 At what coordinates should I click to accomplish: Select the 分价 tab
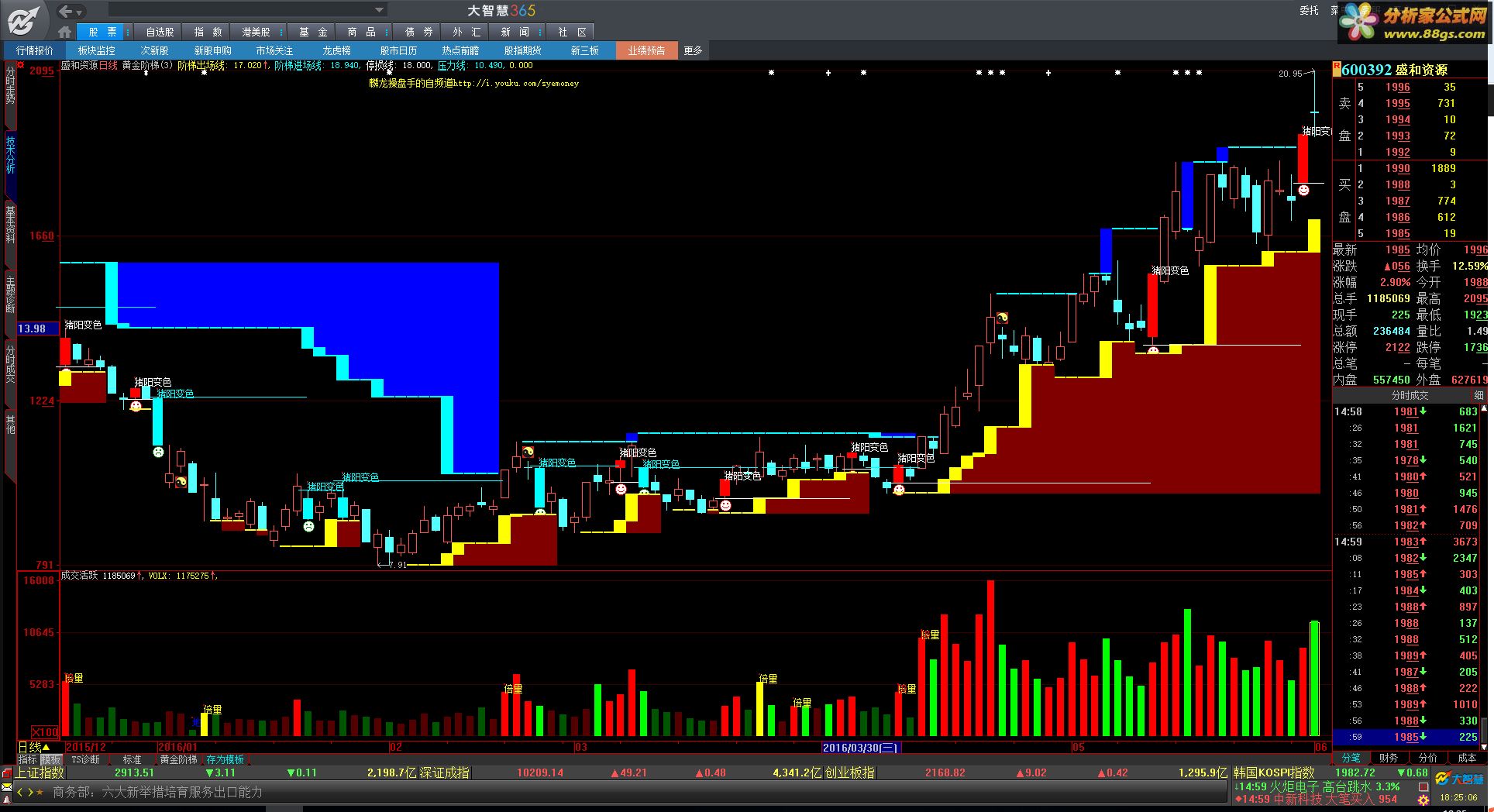pyautogui.click(x=1427, y=758)
